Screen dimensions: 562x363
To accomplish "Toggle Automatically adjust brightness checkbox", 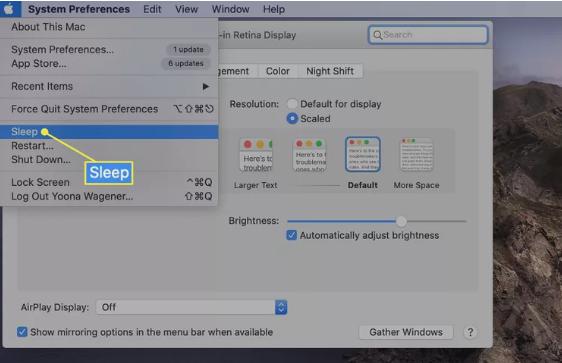I will pos(291,235).
